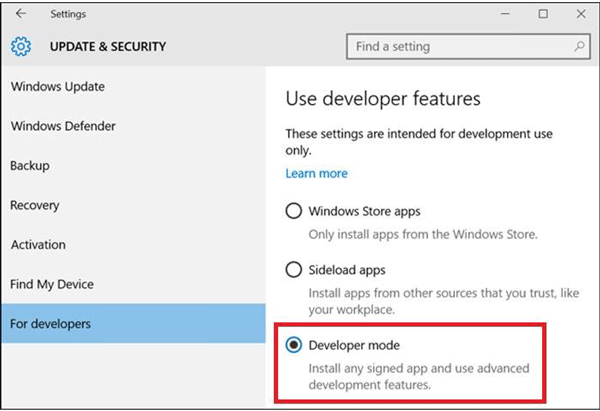Image resolution: width=600 pixels, height=411 pixels.
Task: Close the Settings window
Action: click(581, 14)
